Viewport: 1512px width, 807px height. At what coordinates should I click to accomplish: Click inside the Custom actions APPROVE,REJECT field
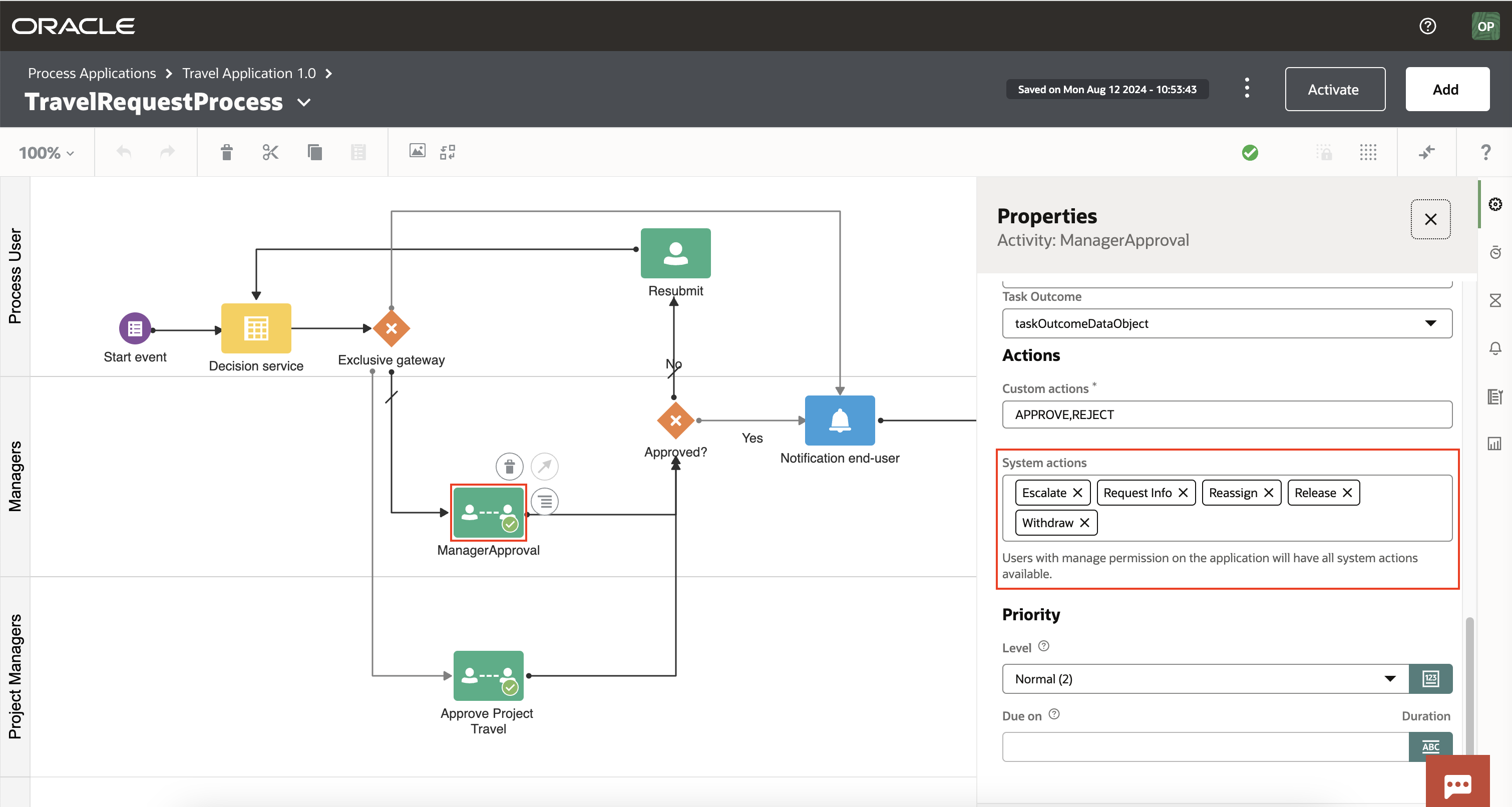[x=1226, y=415]
